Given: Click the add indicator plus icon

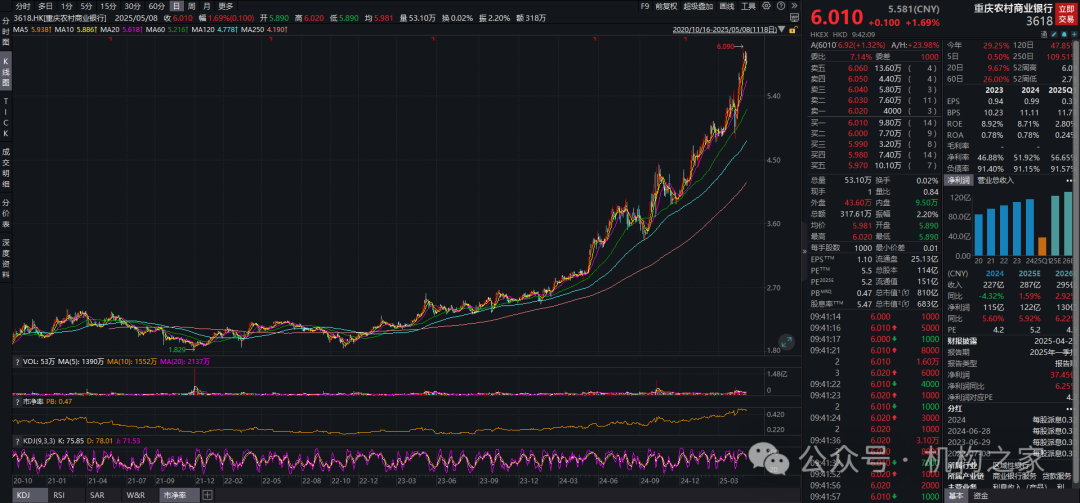Looking at the screenshot, I should tap(207, 495).
